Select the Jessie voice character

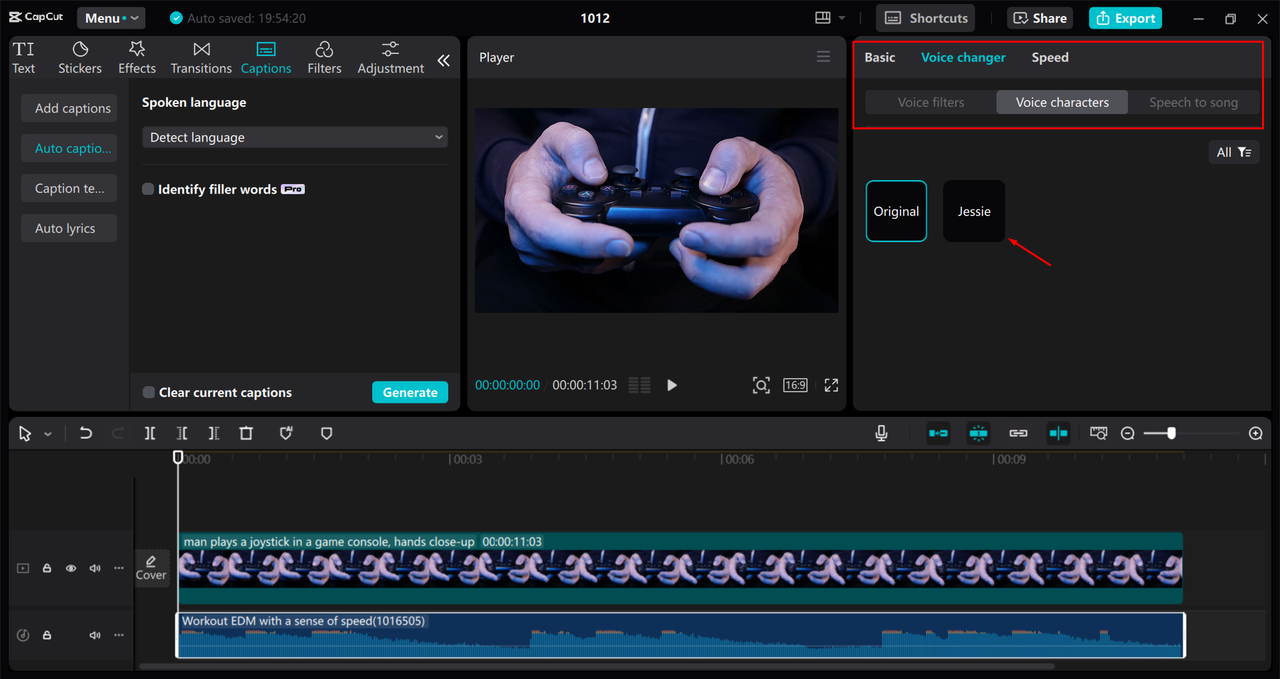point(974,211)
